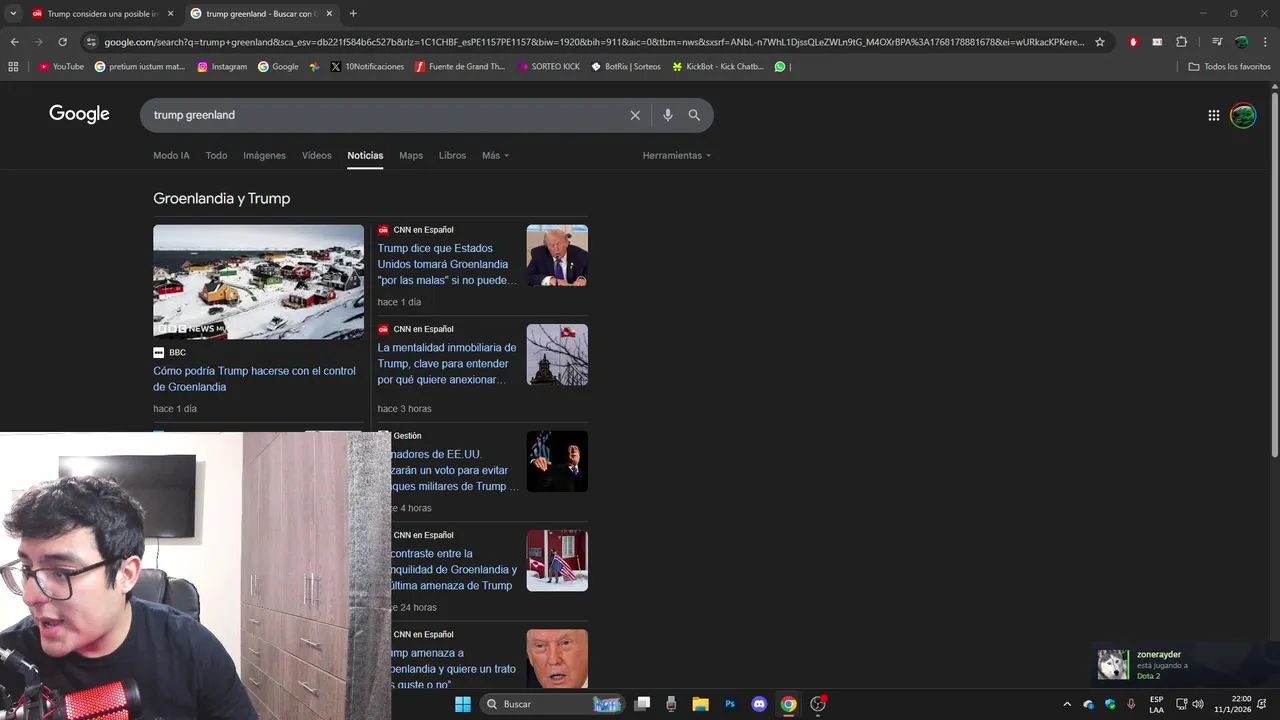Open the clock showing 22:00 11/1/2026

coord(1232,704)
